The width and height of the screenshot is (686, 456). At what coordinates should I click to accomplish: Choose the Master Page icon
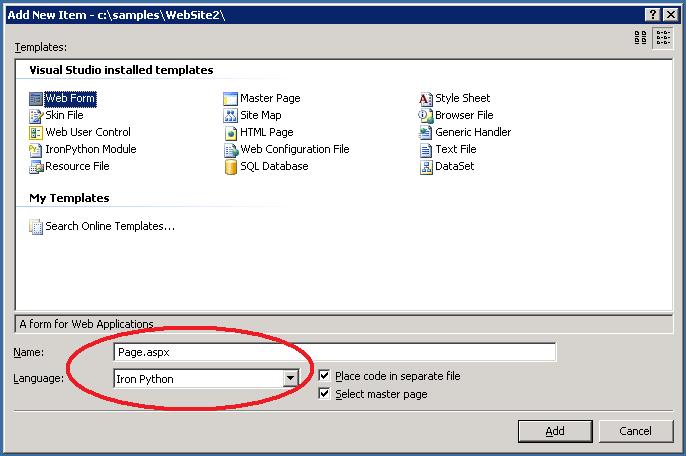[x=230, y=98]
